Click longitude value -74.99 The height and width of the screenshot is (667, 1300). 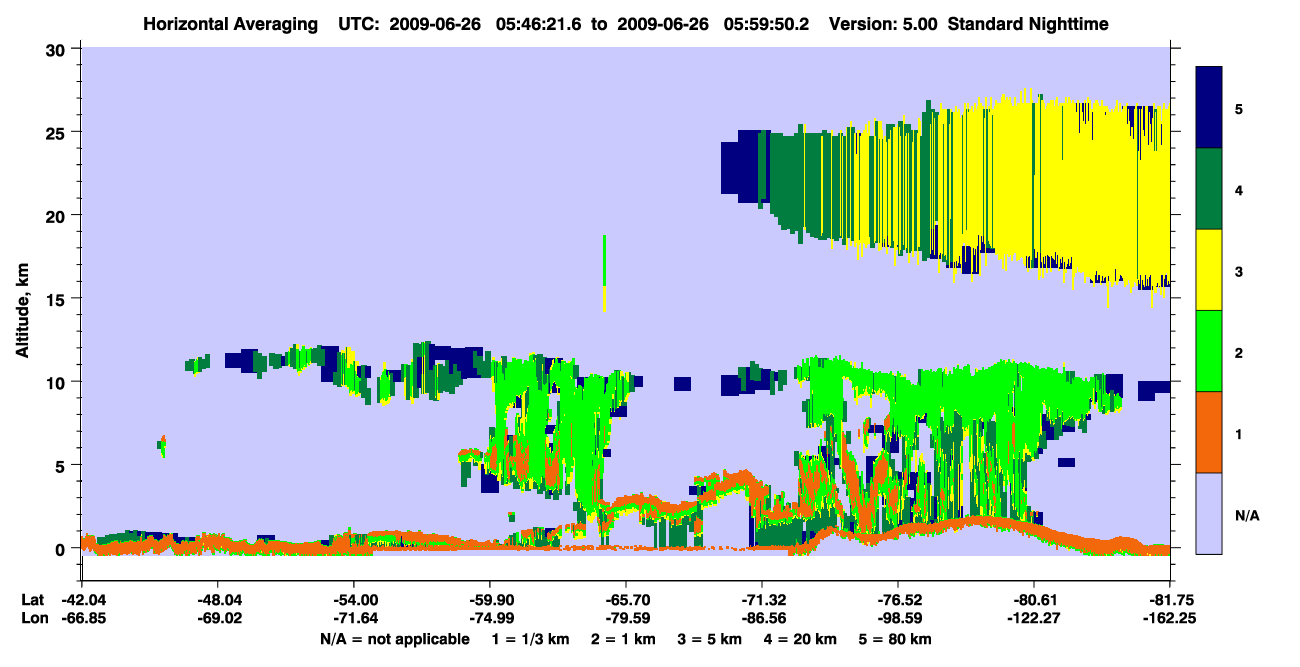pos(490,618)
